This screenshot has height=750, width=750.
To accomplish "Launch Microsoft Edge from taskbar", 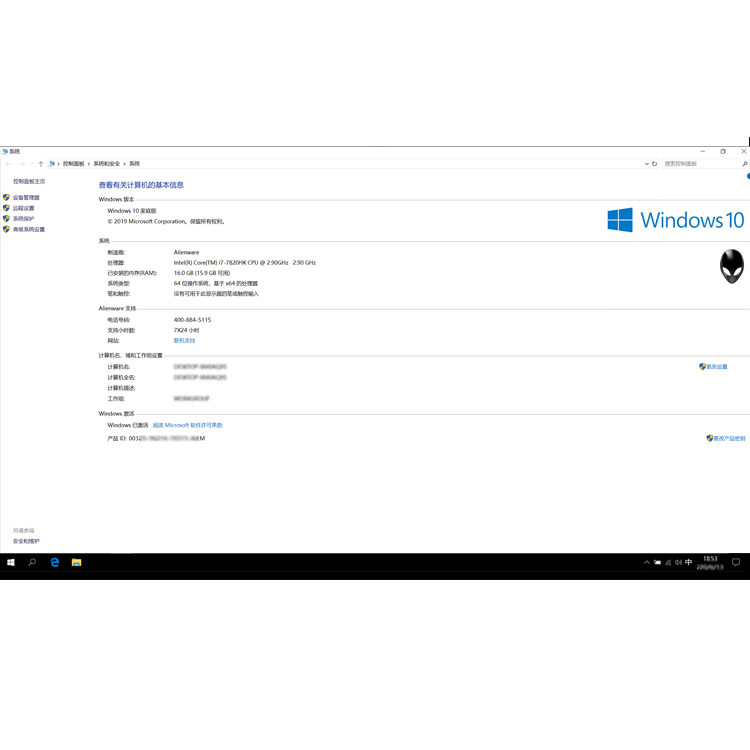I will coord(55,562).
